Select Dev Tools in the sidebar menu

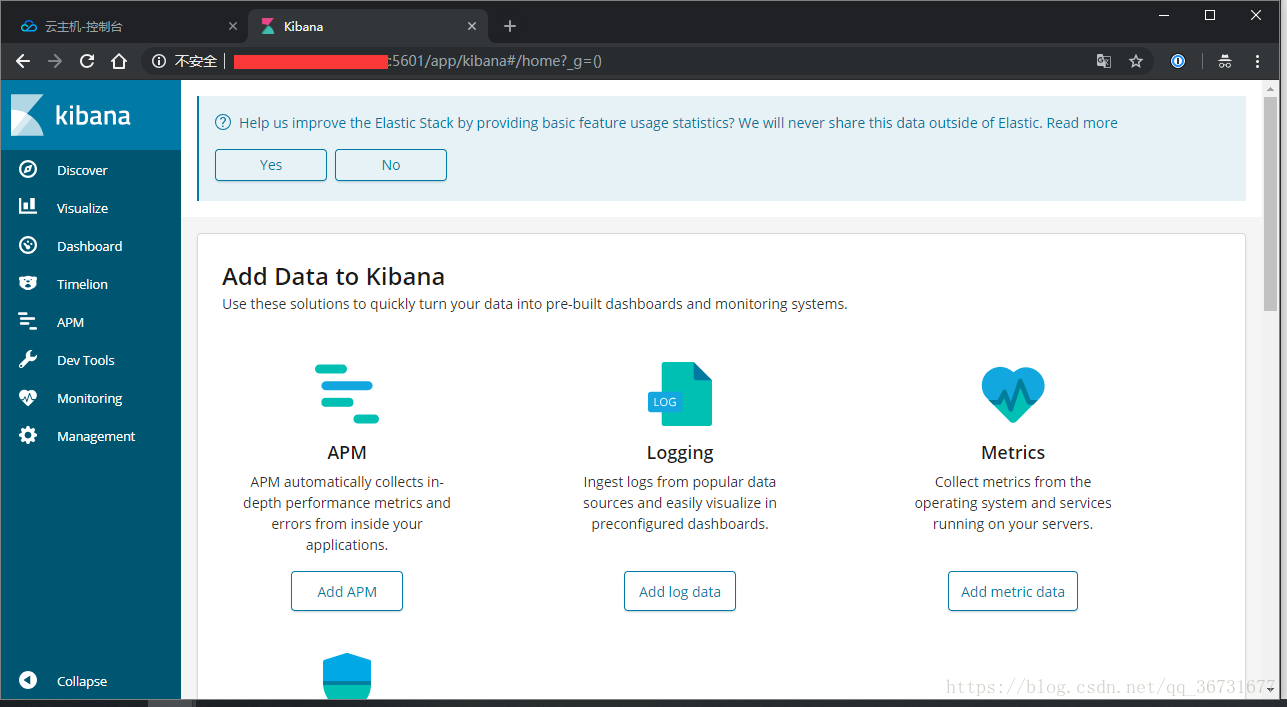click(85, 360)
